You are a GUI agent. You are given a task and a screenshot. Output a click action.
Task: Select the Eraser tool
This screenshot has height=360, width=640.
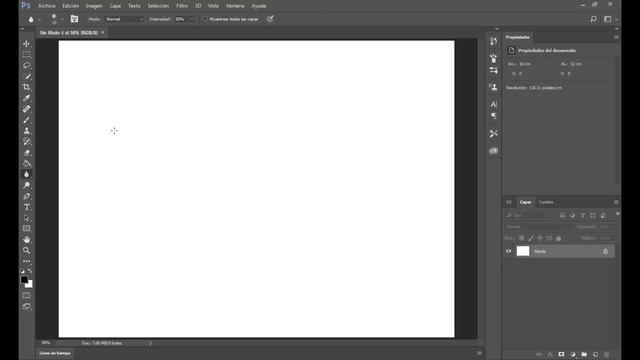(27, 153)
